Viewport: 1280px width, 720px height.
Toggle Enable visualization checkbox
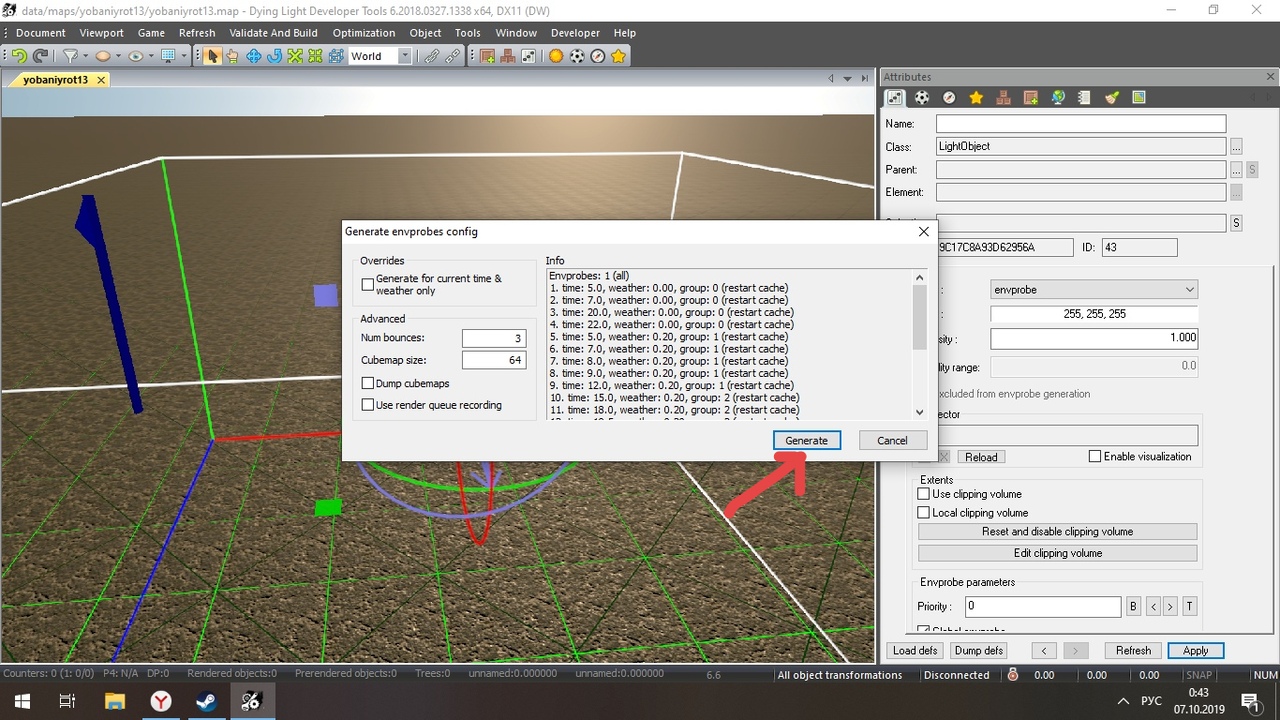(1095, 456)
